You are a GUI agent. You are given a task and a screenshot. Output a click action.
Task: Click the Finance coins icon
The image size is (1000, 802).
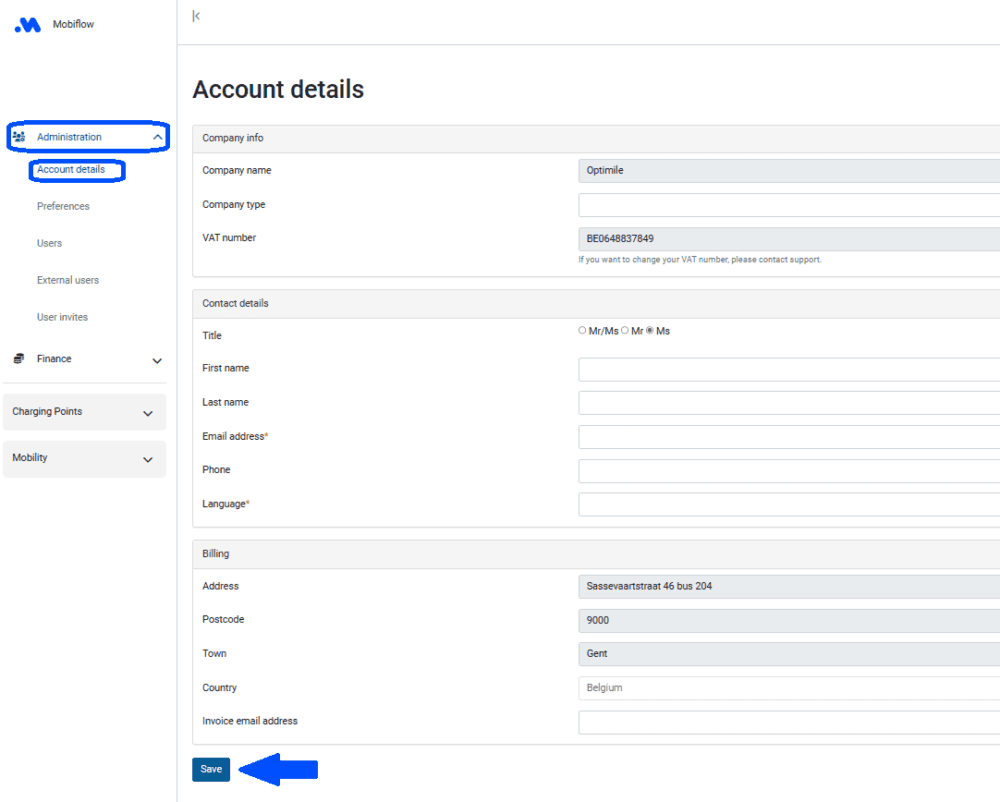[19, 359]
